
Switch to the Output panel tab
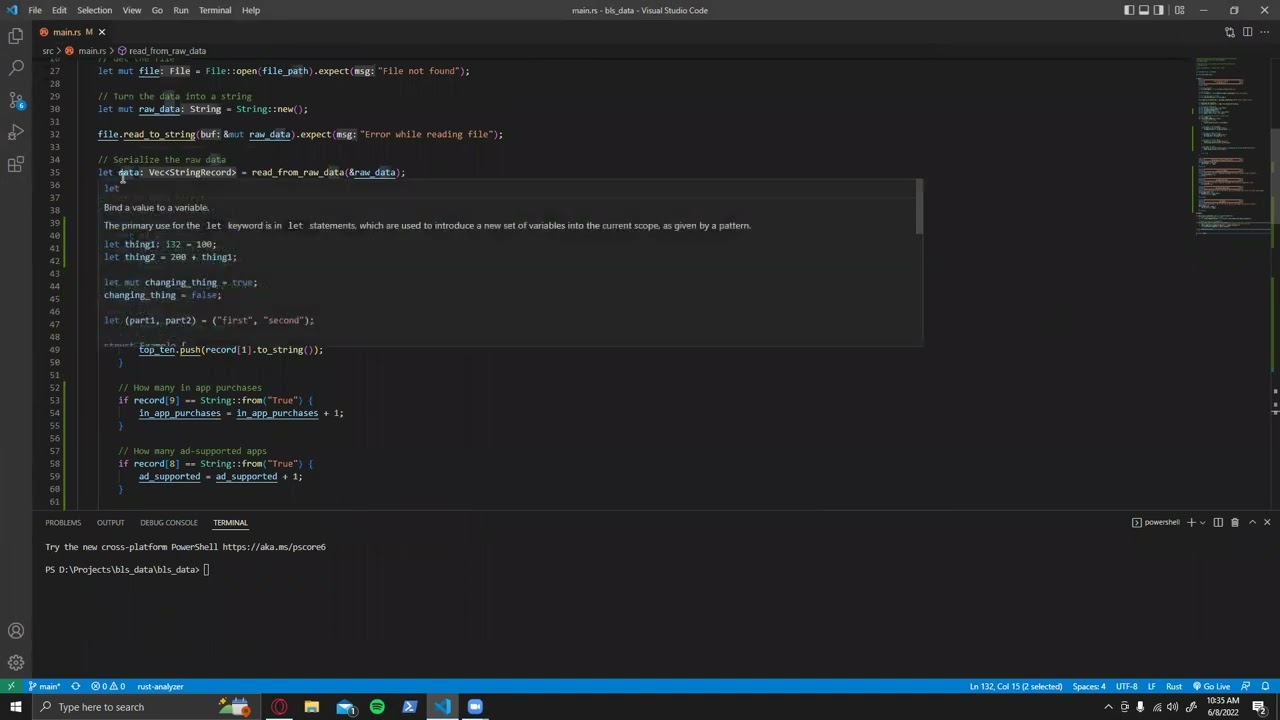pos(110,522)
